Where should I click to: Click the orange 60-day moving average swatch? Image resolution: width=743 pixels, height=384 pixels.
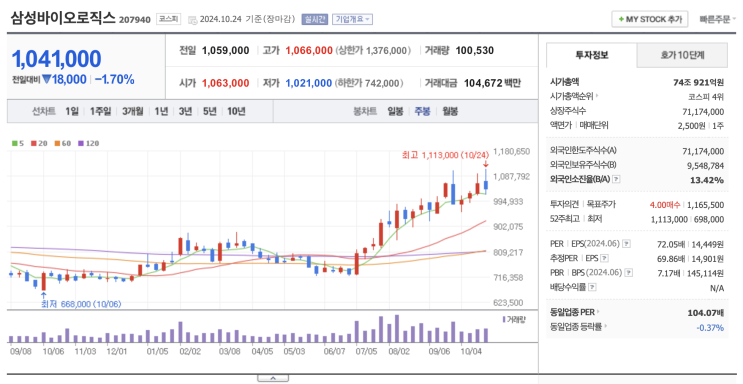coord(57,143)
